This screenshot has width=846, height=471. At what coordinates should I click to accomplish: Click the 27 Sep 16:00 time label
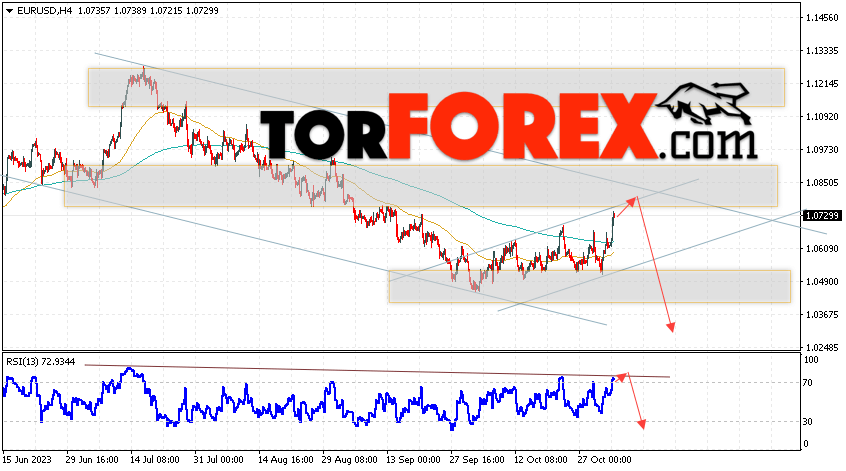[x=477, y=460]
